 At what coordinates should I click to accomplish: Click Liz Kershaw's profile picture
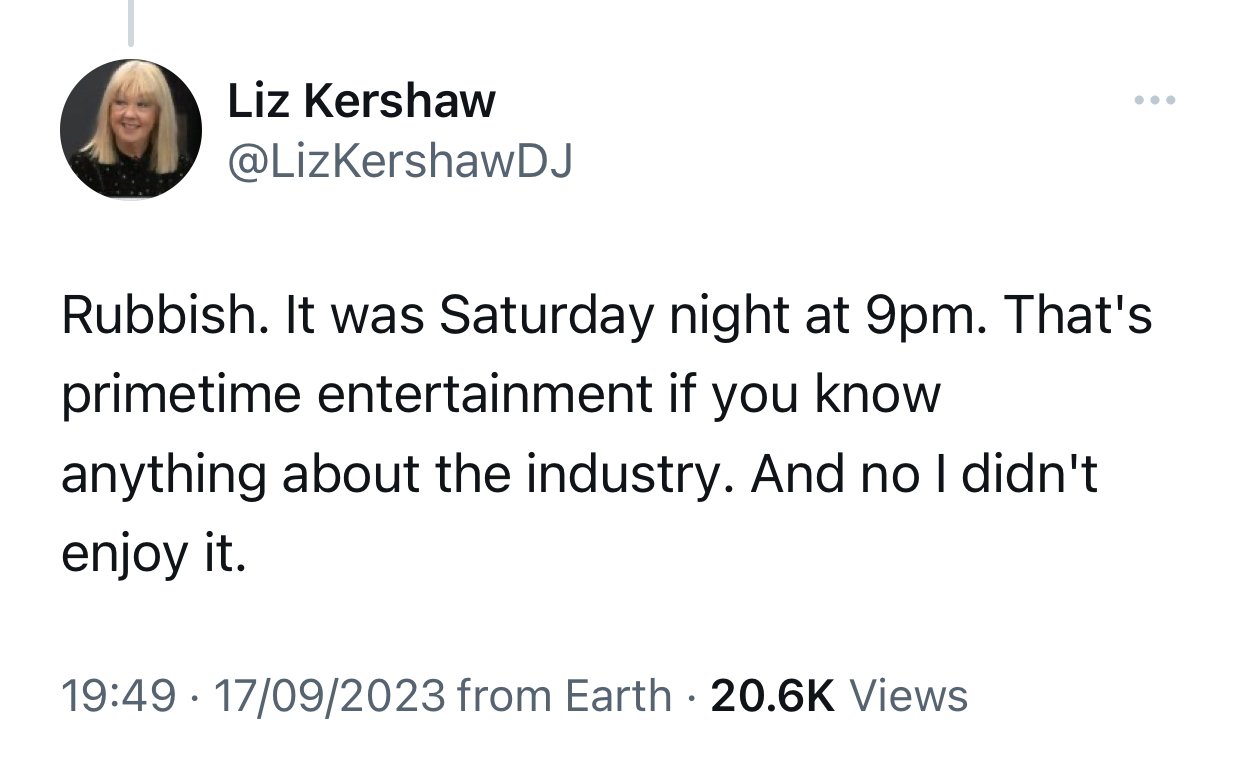pyautogui.click(x=131, y=129)
